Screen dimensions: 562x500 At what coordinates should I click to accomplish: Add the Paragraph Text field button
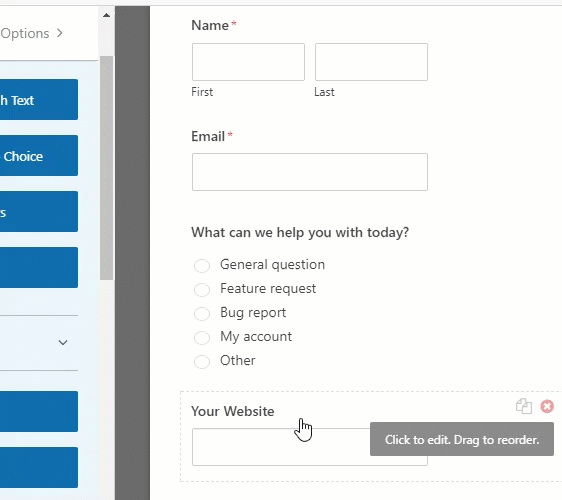click(39, 100)
